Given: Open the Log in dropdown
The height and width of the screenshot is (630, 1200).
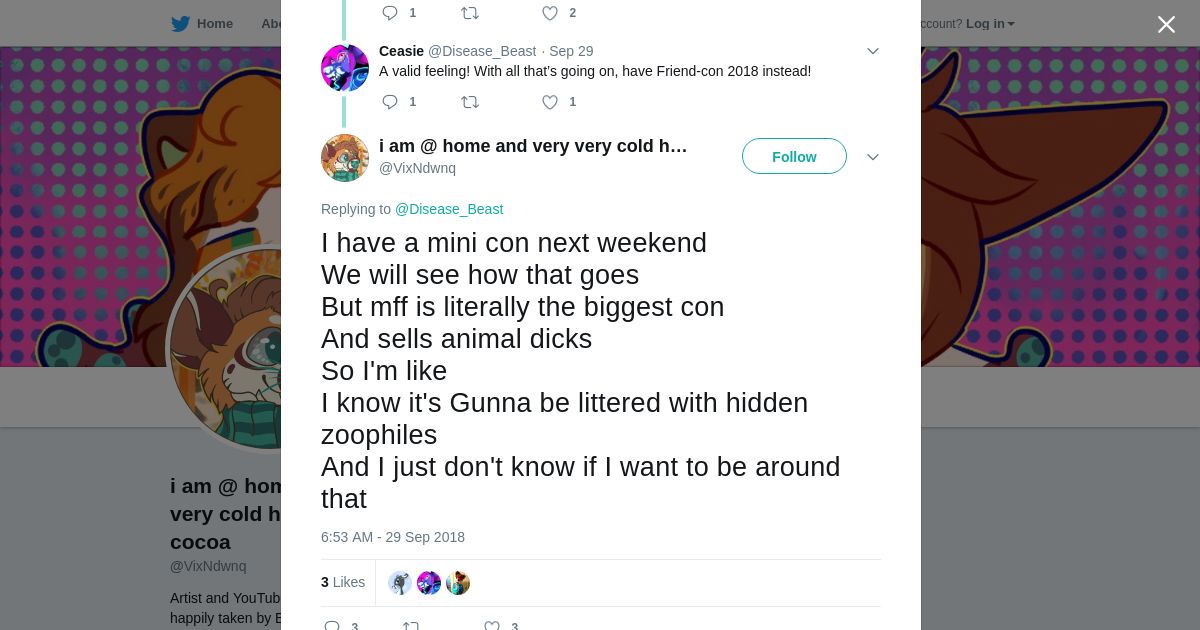Looking at the screenshot, I should click(990, 24).
